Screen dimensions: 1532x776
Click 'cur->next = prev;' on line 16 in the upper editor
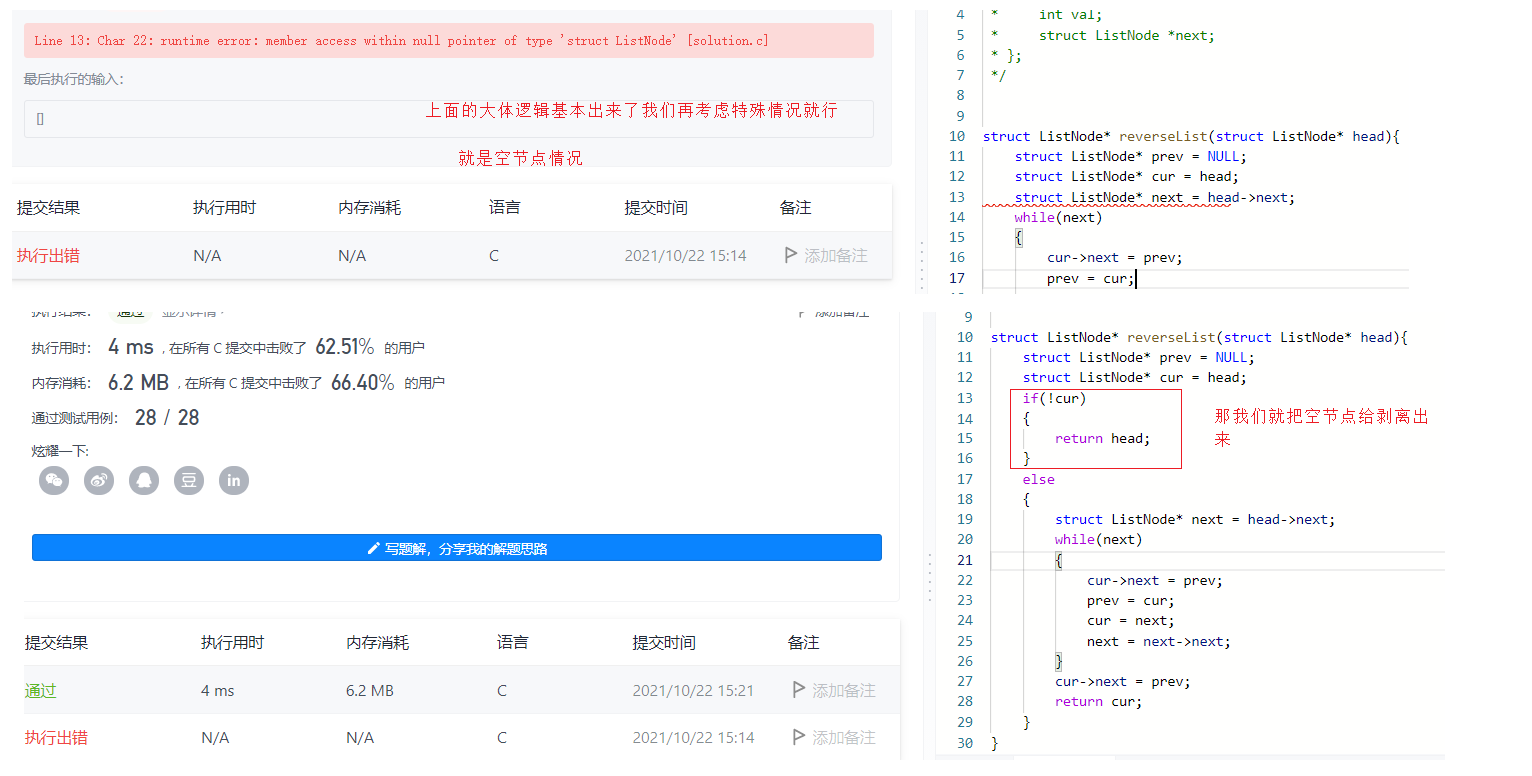pyautogui.click(x=1115, y=257)
